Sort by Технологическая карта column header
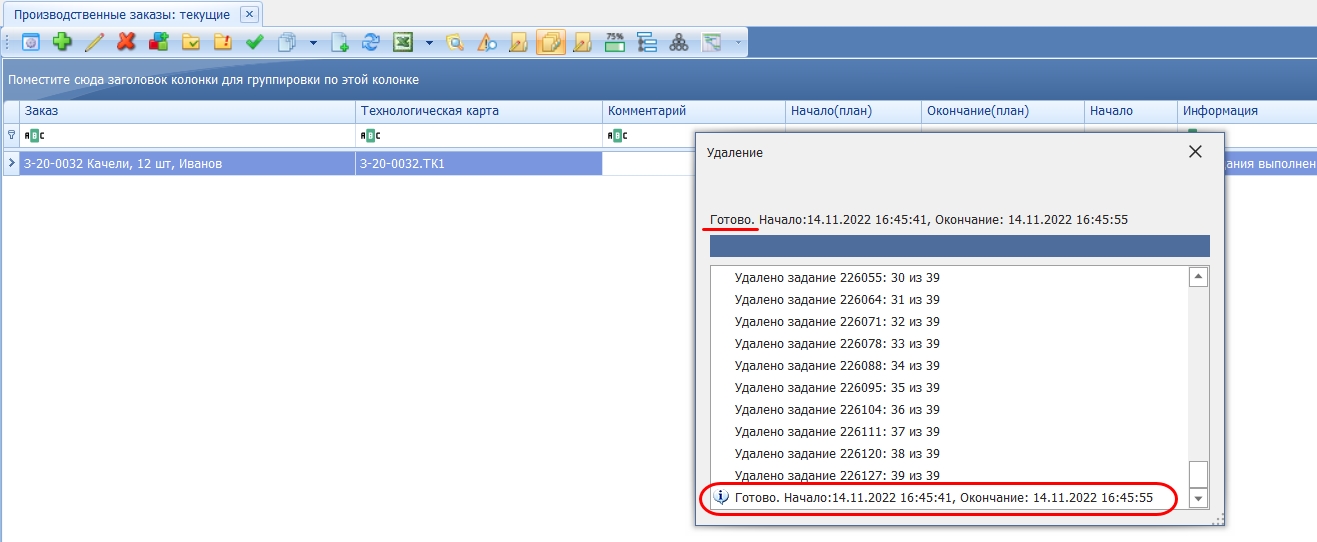The height and width of the screenshot is (542, 1317). 479,111
